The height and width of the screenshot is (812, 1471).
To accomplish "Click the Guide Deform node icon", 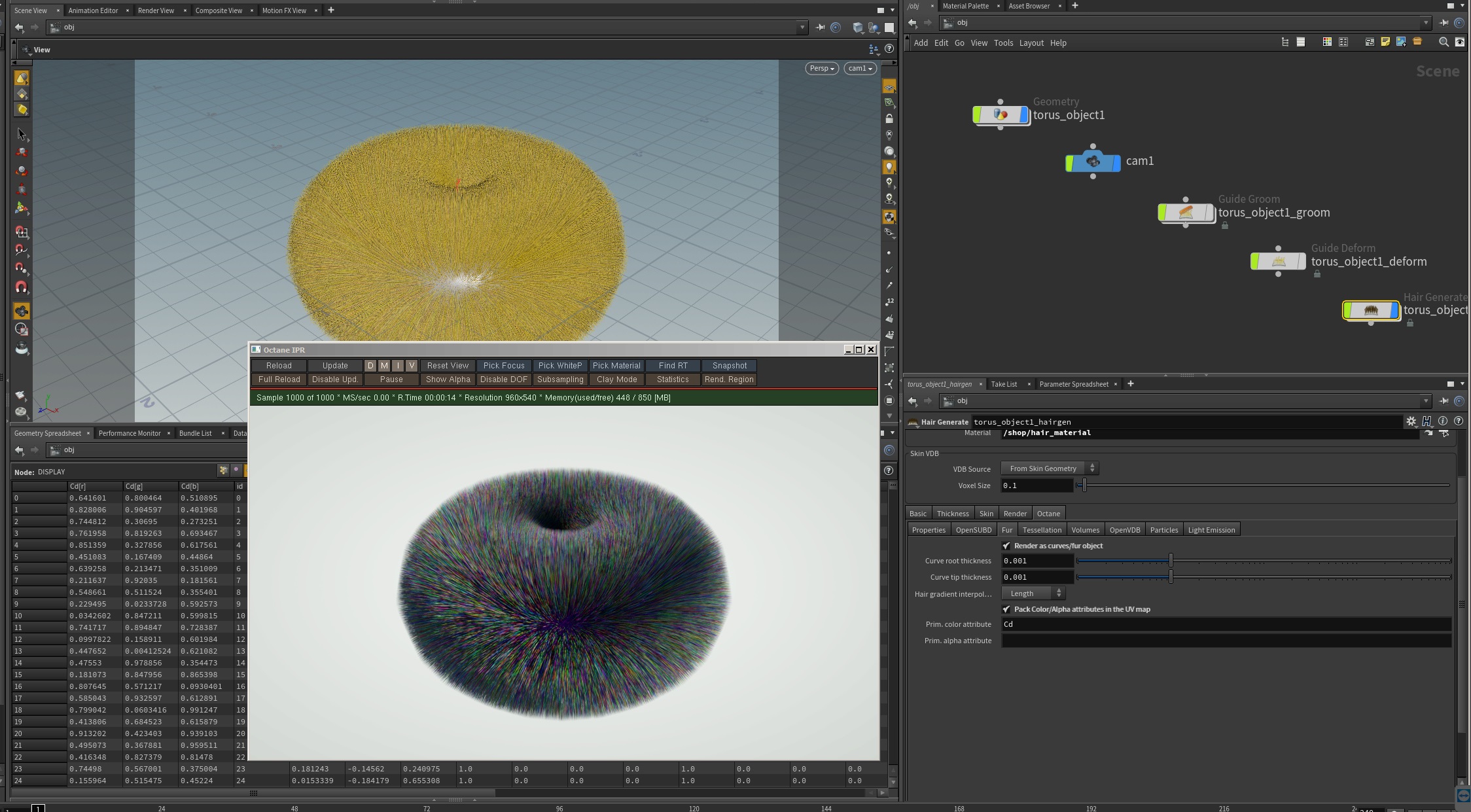I will [x=1278, y=262].
